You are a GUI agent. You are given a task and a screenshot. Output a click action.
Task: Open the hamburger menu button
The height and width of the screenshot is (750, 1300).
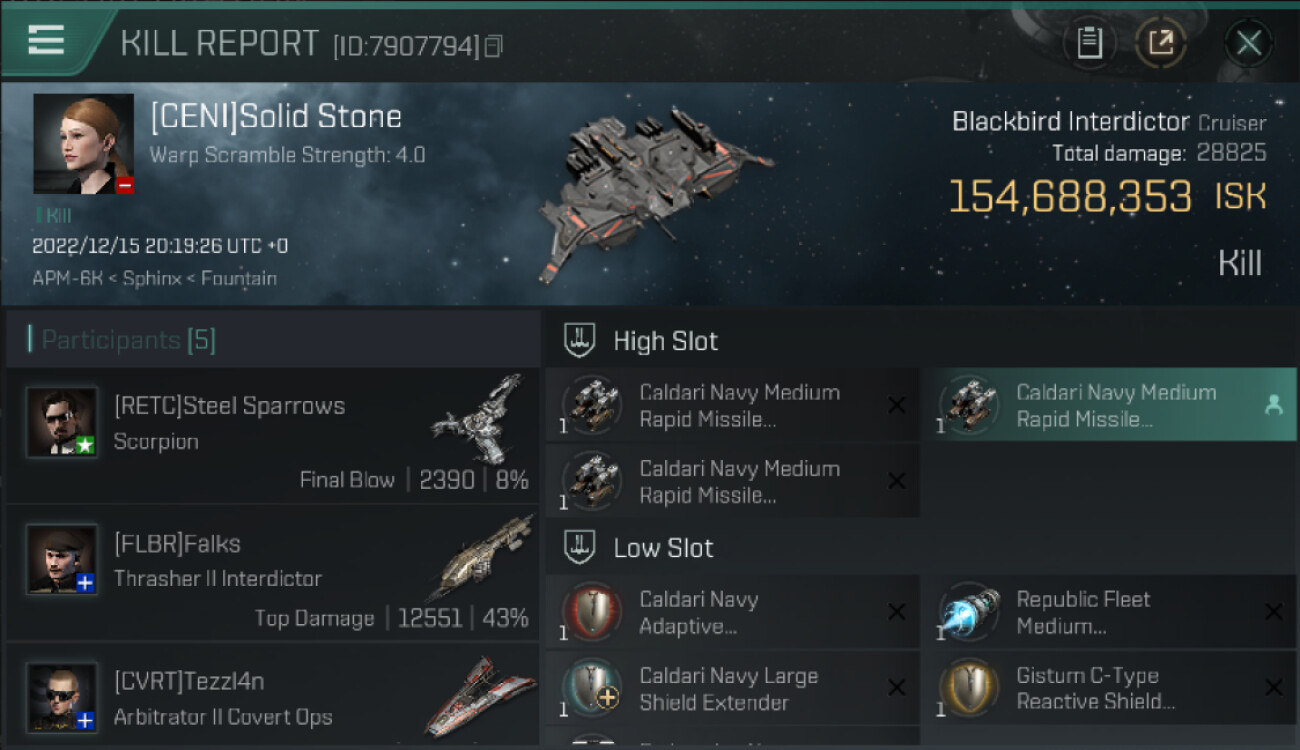[x=46, y=41]
